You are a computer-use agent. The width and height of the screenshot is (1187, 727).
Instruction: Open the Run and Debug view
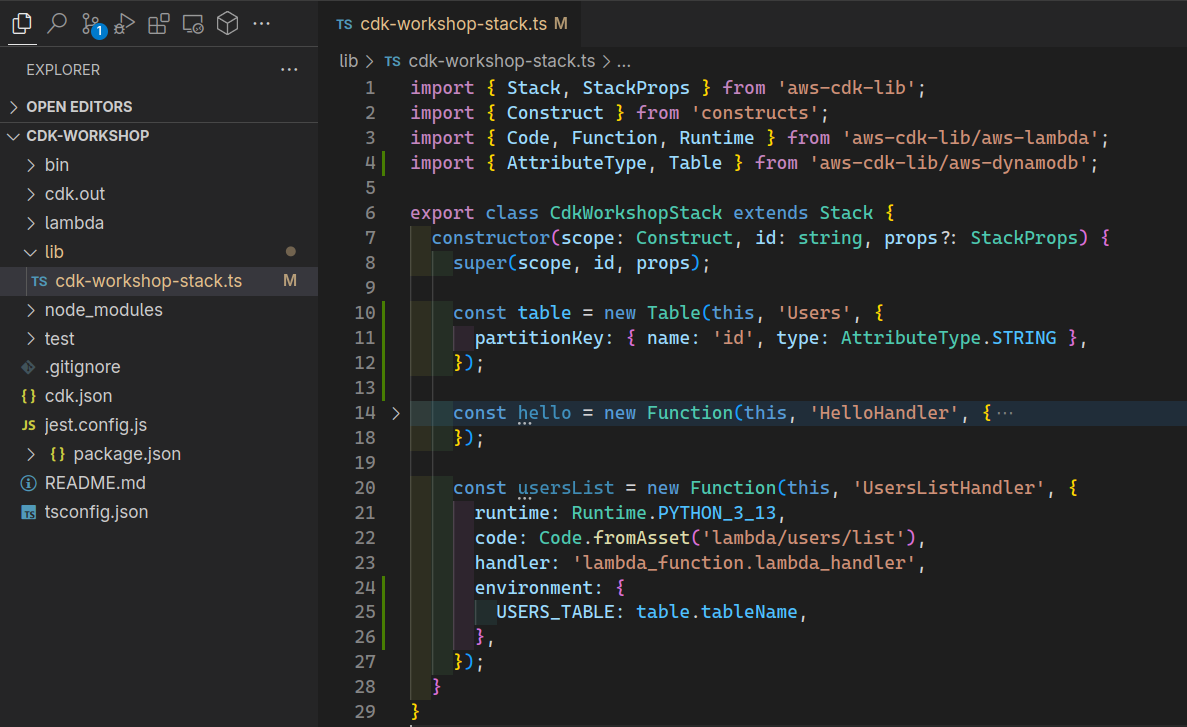point(125,24)
